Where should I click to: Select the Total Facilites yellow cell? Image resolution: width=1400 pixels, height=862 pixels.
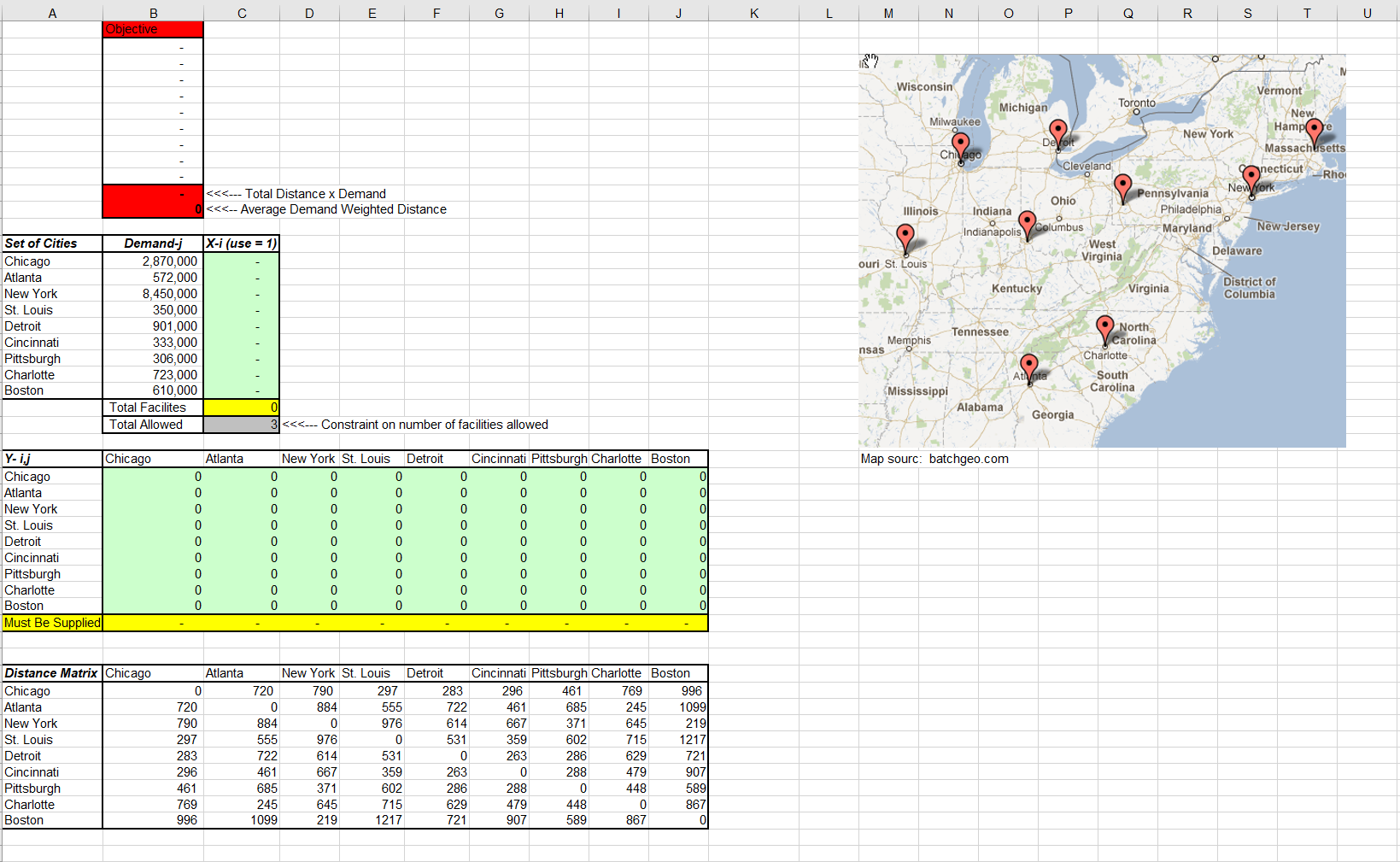click(x=242, y=408)
